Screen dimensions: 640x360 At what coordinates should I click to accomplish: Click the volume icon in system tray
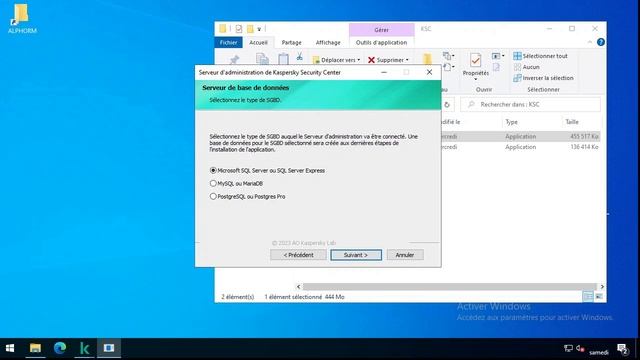(x=580, y=348)
